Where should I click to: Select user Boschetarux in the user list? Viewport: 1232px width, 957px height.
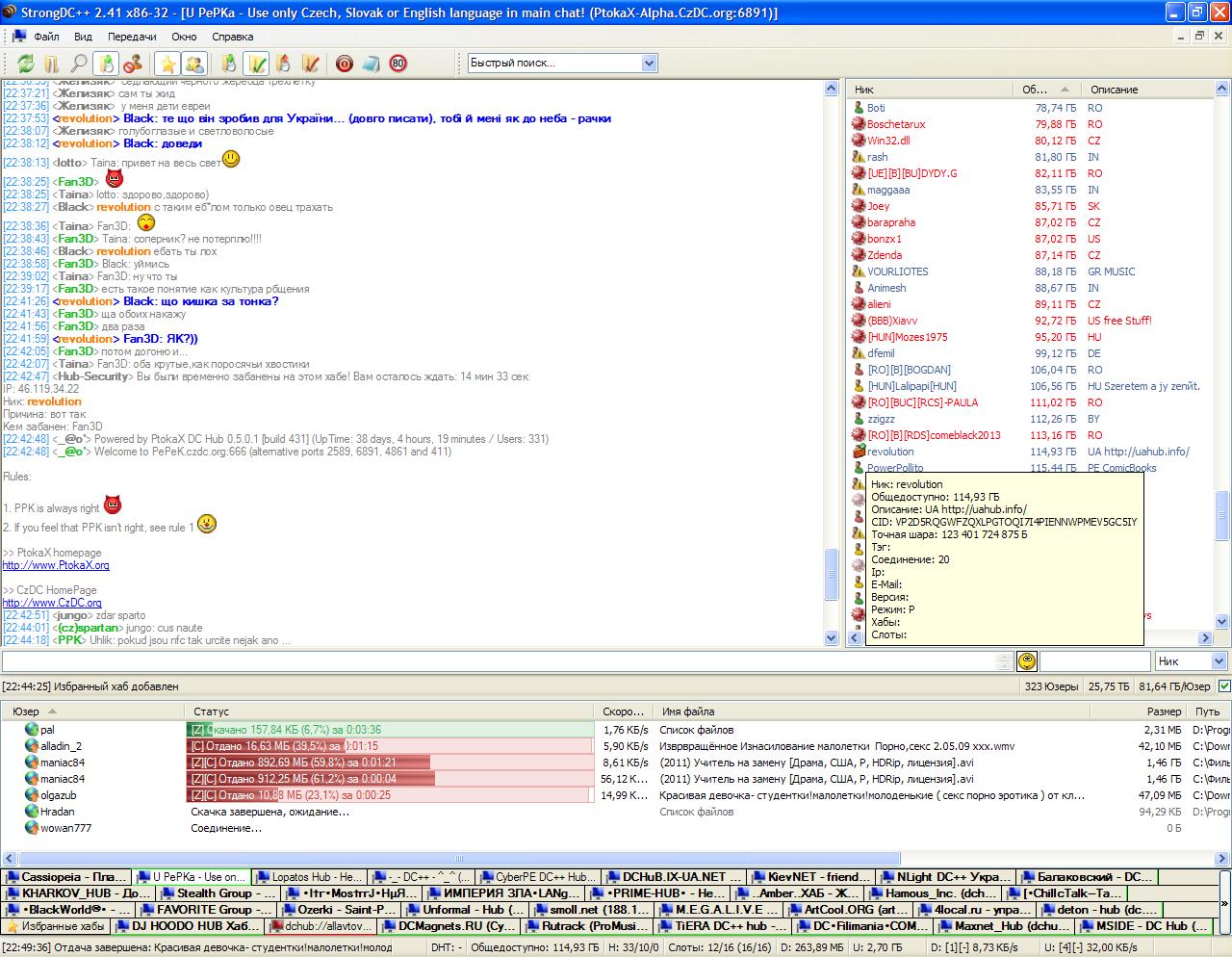click(x=896, y=124)
